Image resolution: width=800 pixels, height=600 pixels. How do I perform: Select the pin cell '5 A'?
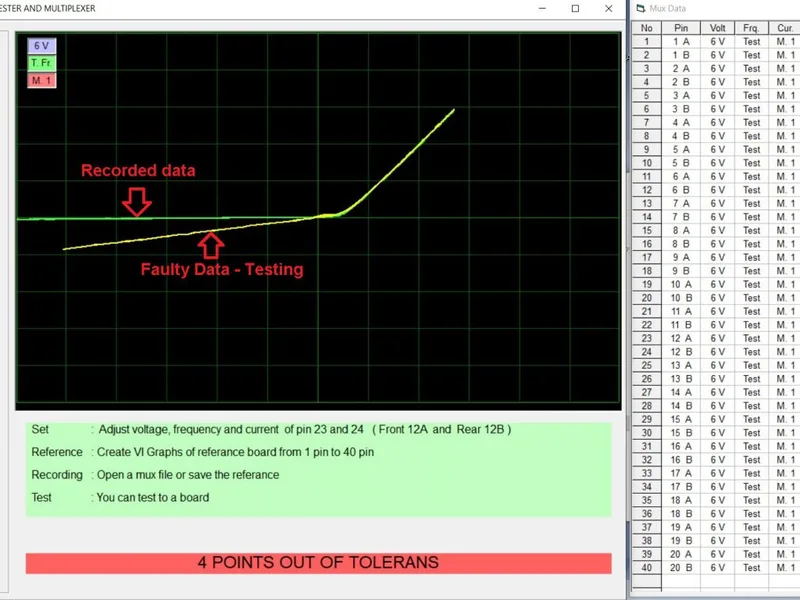click(x=681, y=149)
